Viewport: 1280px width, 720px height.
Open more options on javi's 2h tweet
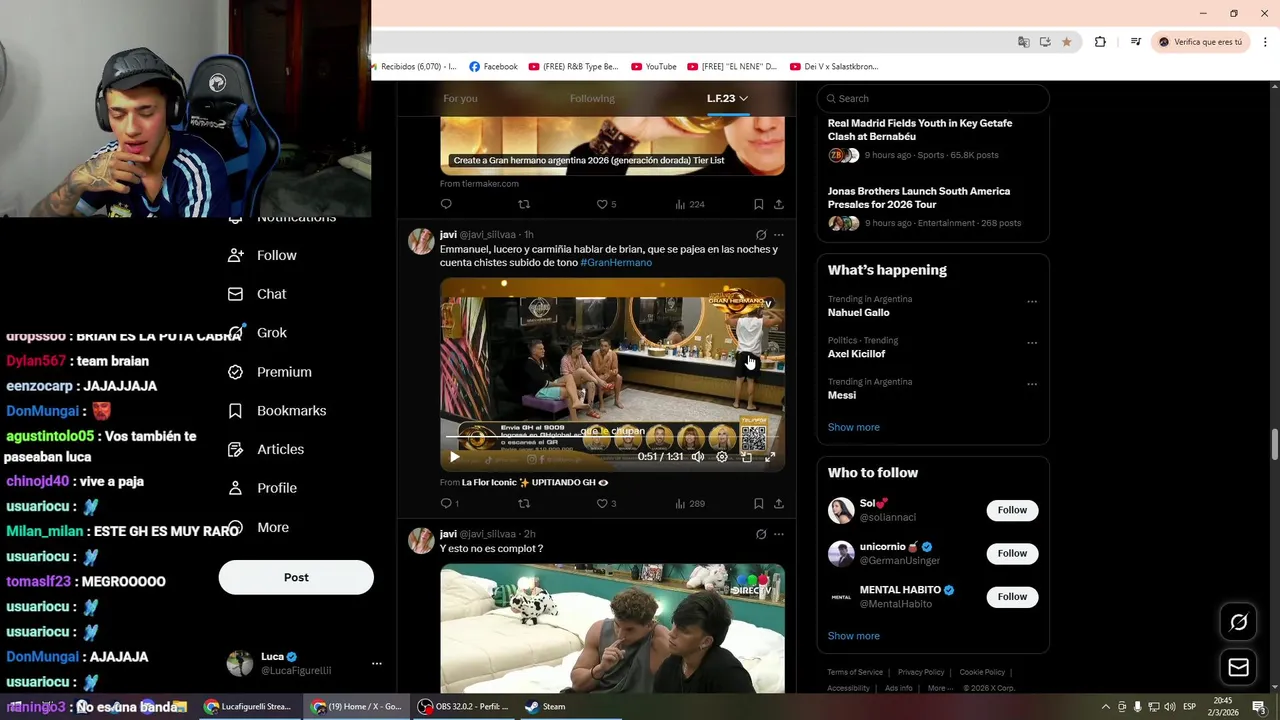pos(779,534)
